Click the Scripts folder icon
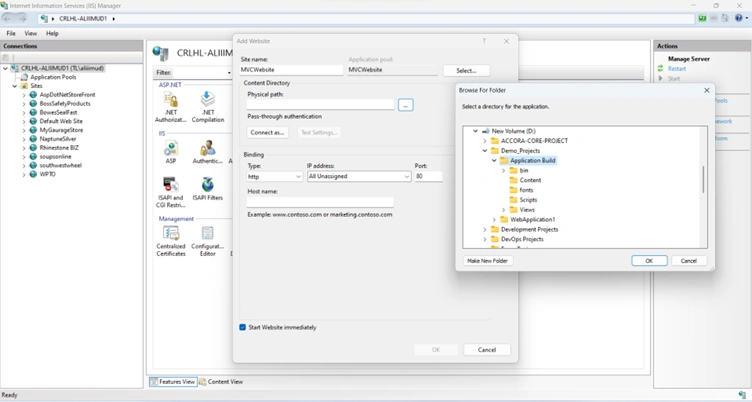The height and width of the screenshot is (402, 752). coord(513,200)
